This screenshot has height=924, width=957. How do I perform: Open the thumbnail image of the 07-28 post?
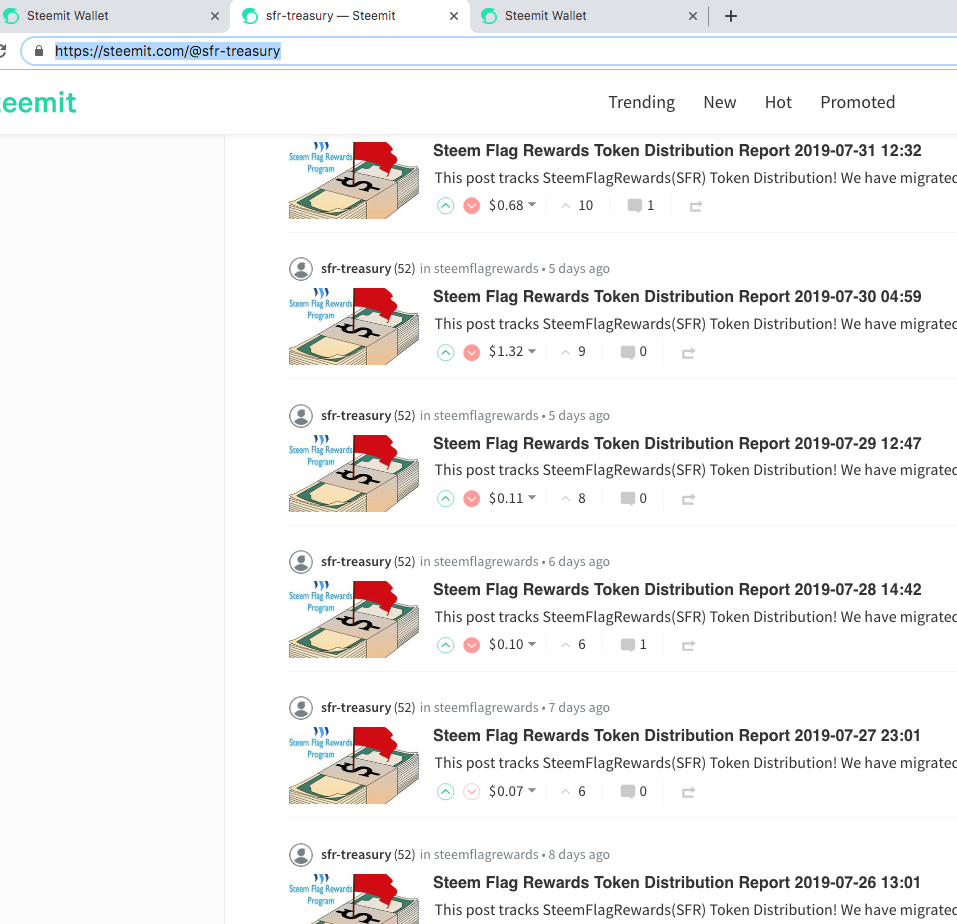(354, 619)
